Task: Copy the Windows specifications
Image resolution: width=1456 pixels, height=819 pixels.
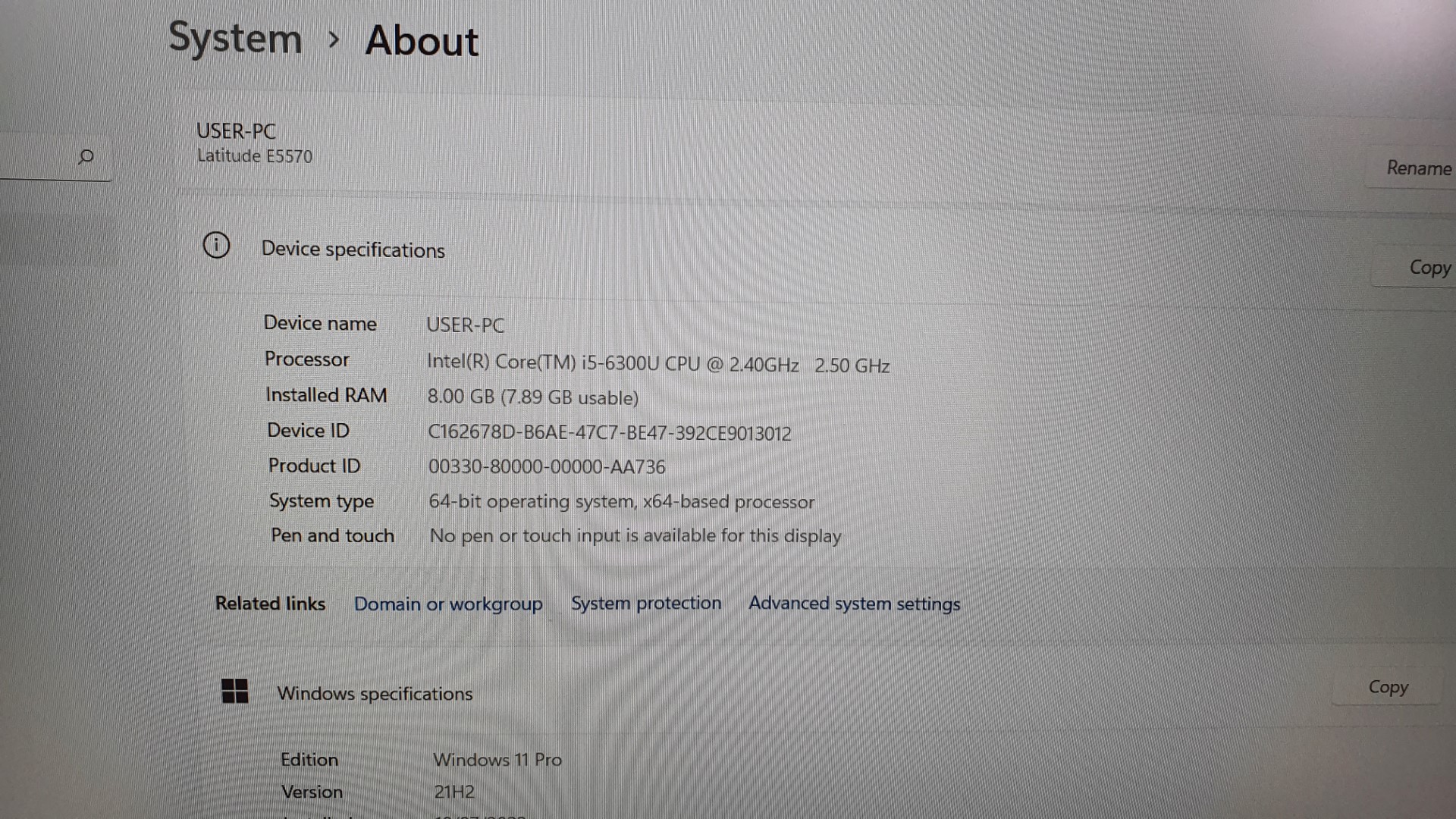Action: [x=1386, y=687]
